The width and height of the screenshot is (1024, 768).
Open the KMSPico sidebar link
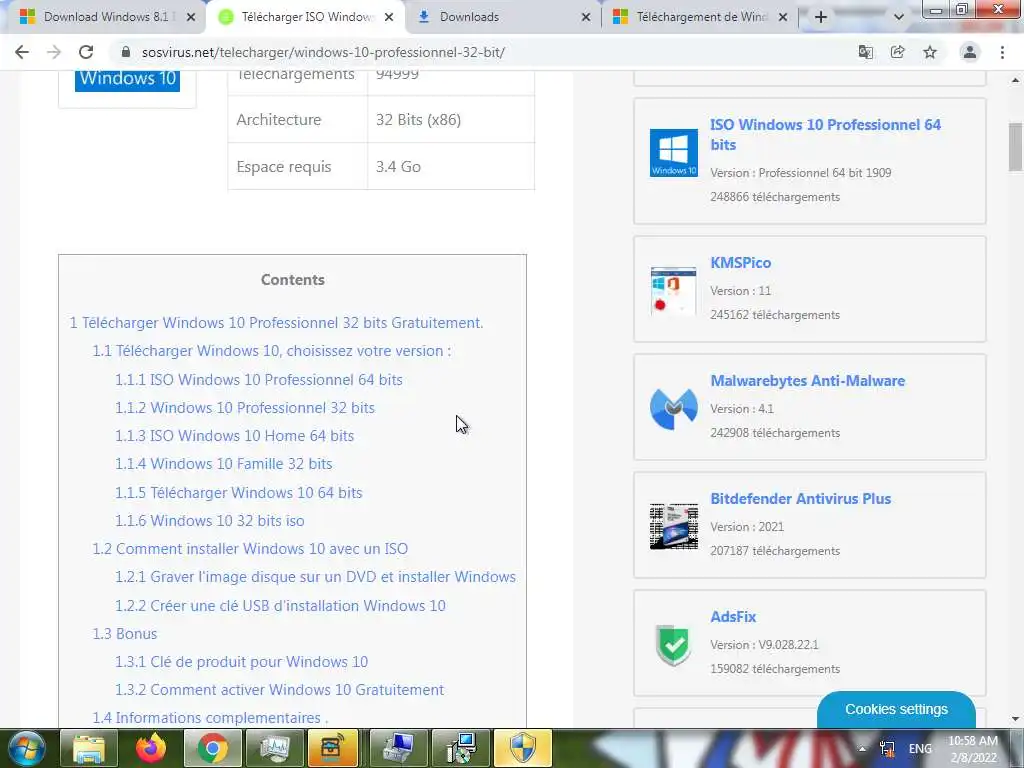[741, 263]
